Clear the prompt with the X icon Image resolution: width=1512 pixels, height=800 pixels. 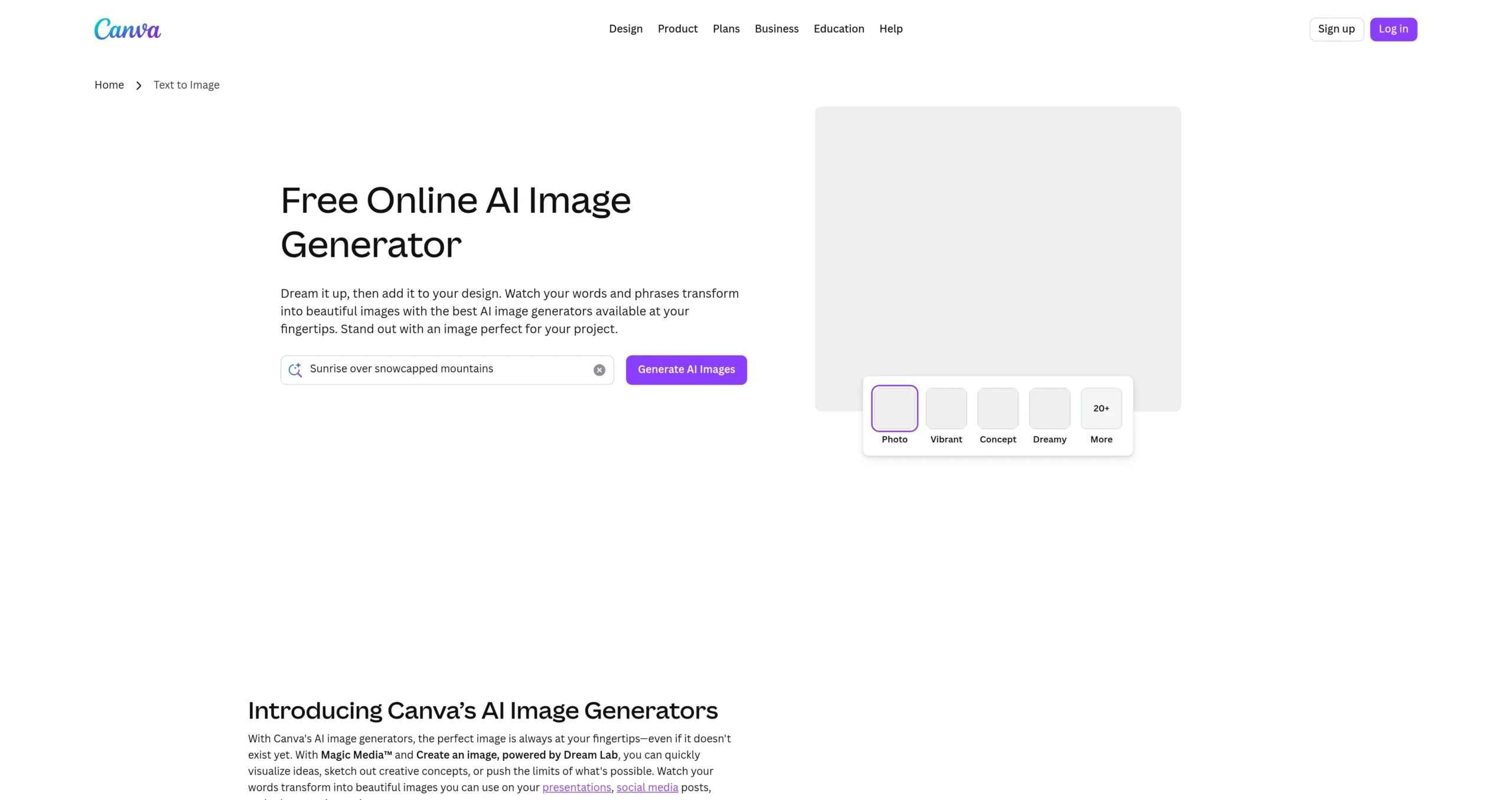pyautogui.click(x=599, y=370)
